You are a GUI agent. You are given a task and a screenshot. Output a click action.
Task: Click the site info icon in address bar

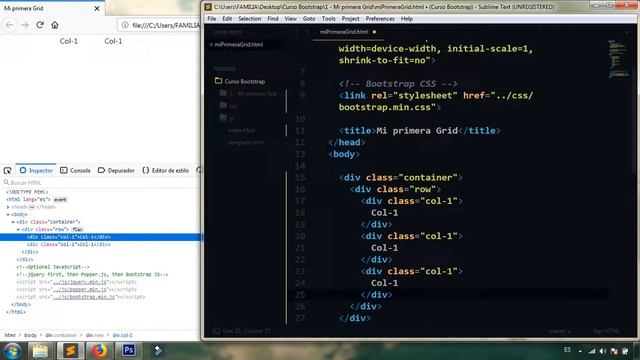[125, 25]
